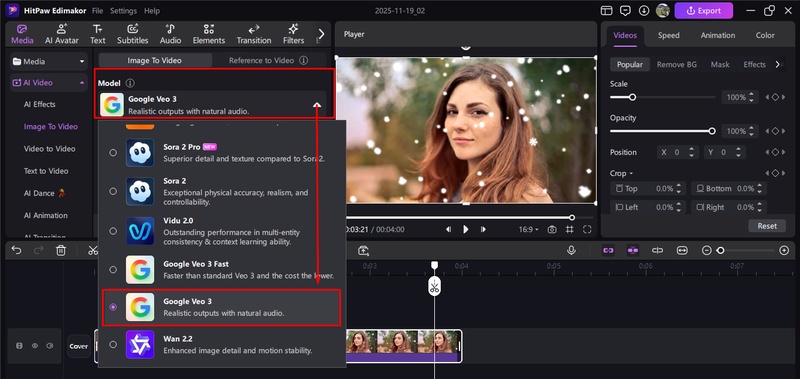Add a keyframe for Opacity
The width and height of the screenshot is (800, 379).
pos(775,131)
